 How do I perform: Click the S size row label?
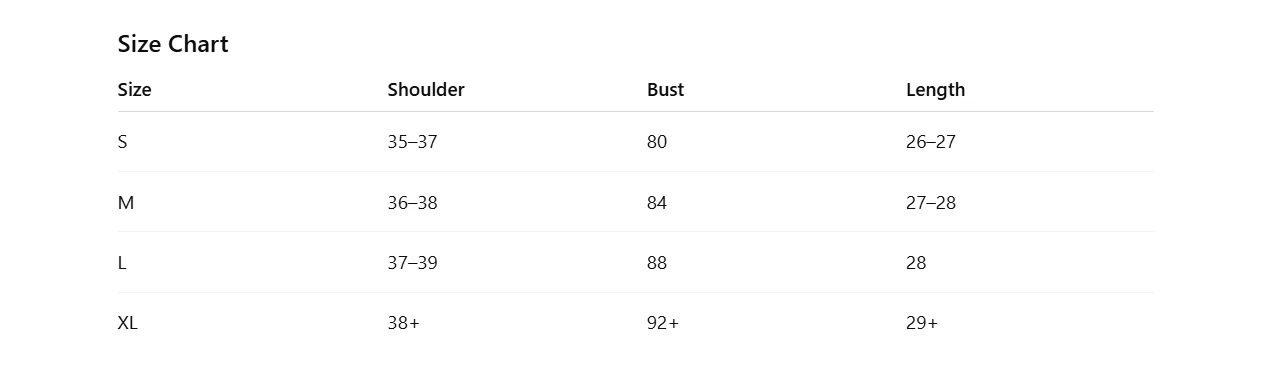123,142
